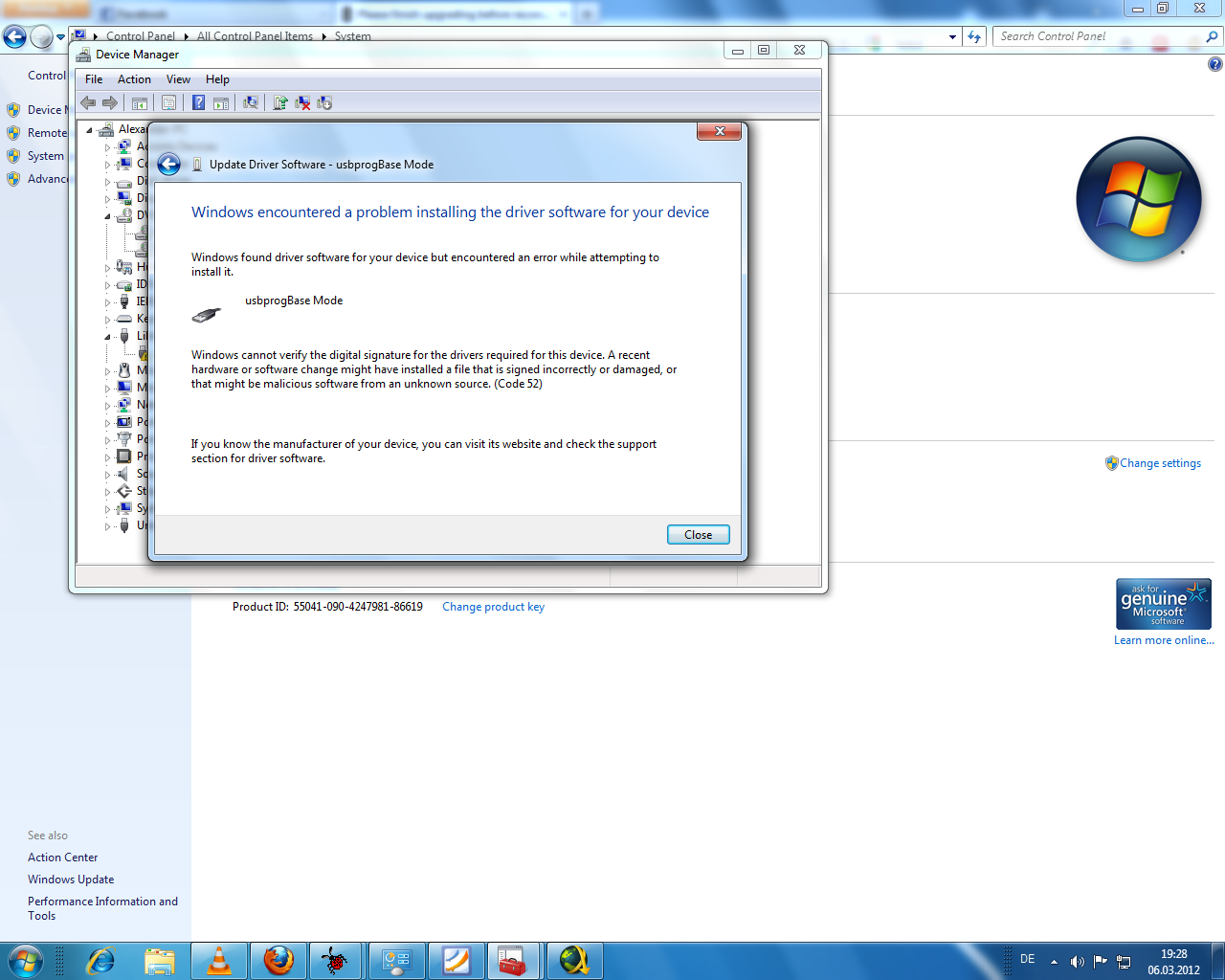Collapse the DVD/CD-ROM drives node

coord(107,215)
